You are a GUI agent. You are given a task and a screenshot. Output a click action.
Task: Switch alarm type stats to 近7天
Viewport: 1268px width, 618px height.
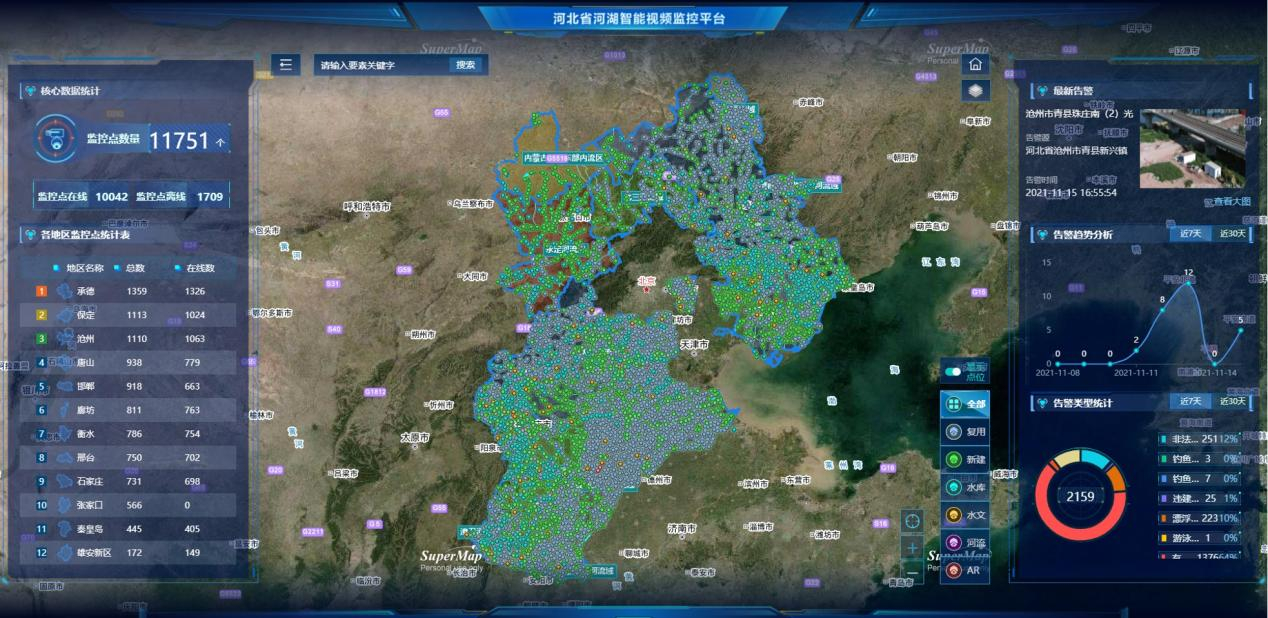1190,401
